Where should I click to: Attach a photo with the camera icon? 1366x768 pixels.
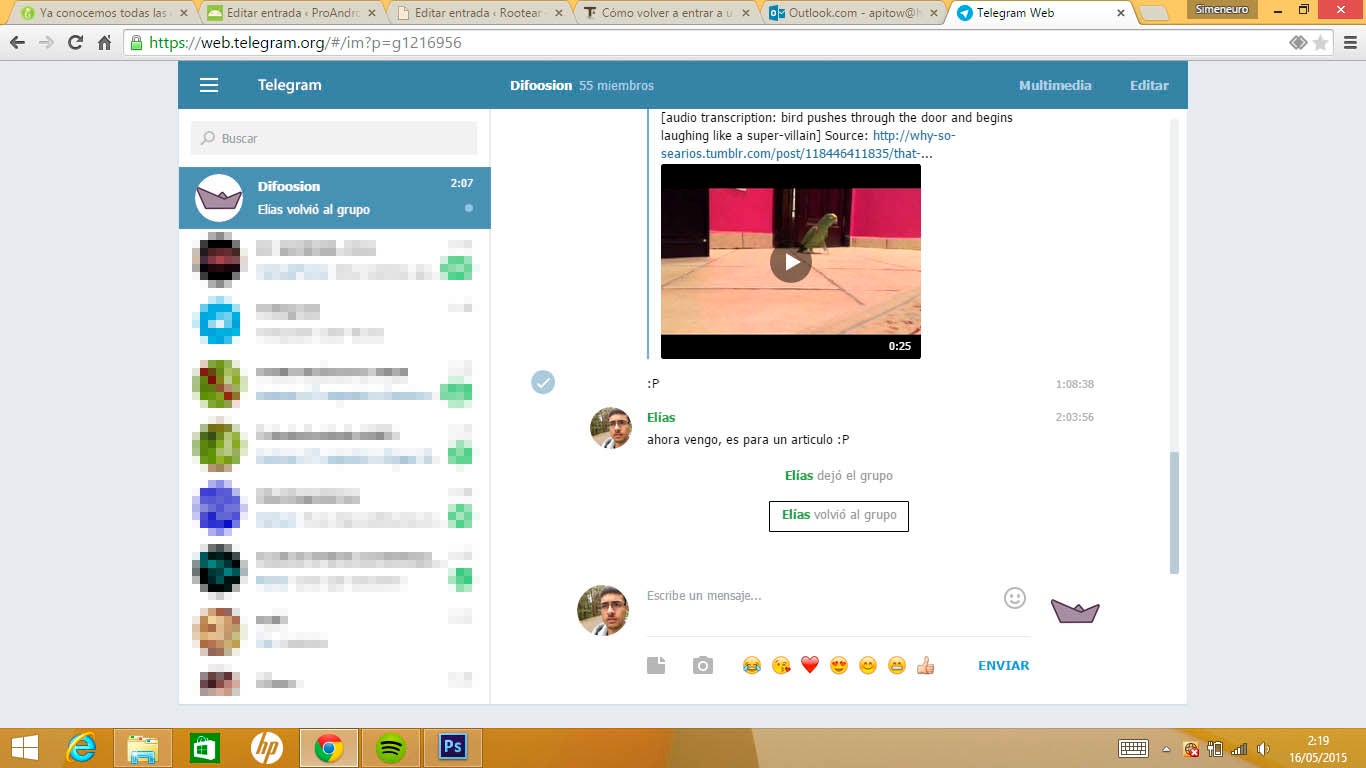(703, 665)
